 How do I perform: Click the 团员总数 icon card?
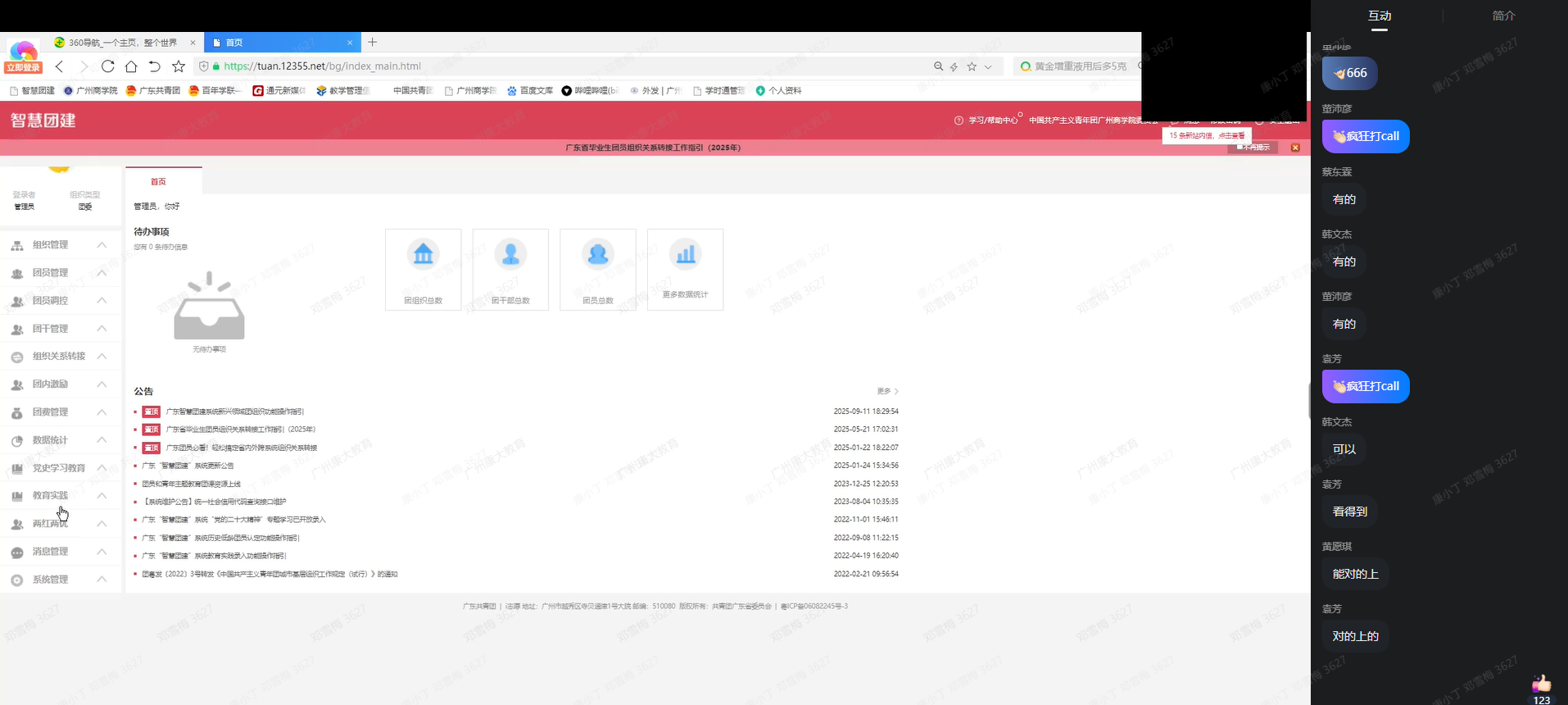597,255
